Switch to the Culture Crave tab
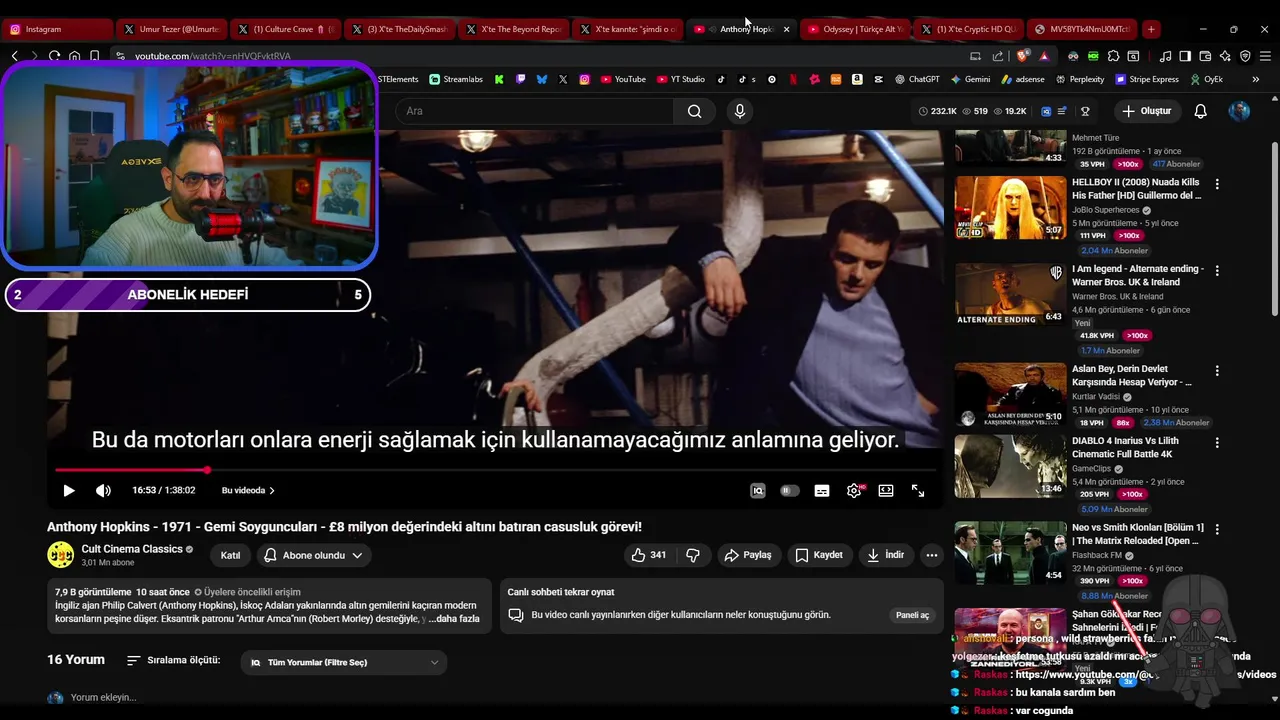 [284, 30]
